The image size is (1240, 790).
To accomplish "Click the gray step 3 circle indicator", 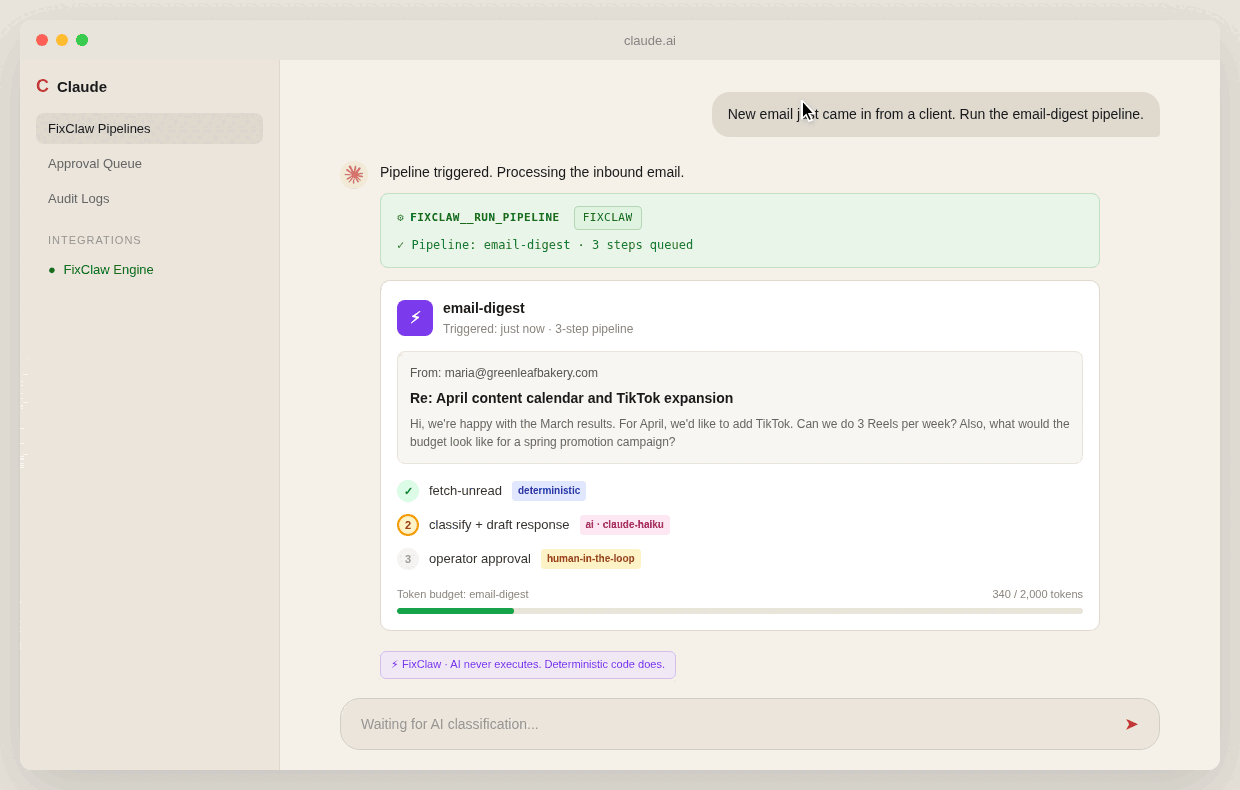I will (x=408, y=559).
